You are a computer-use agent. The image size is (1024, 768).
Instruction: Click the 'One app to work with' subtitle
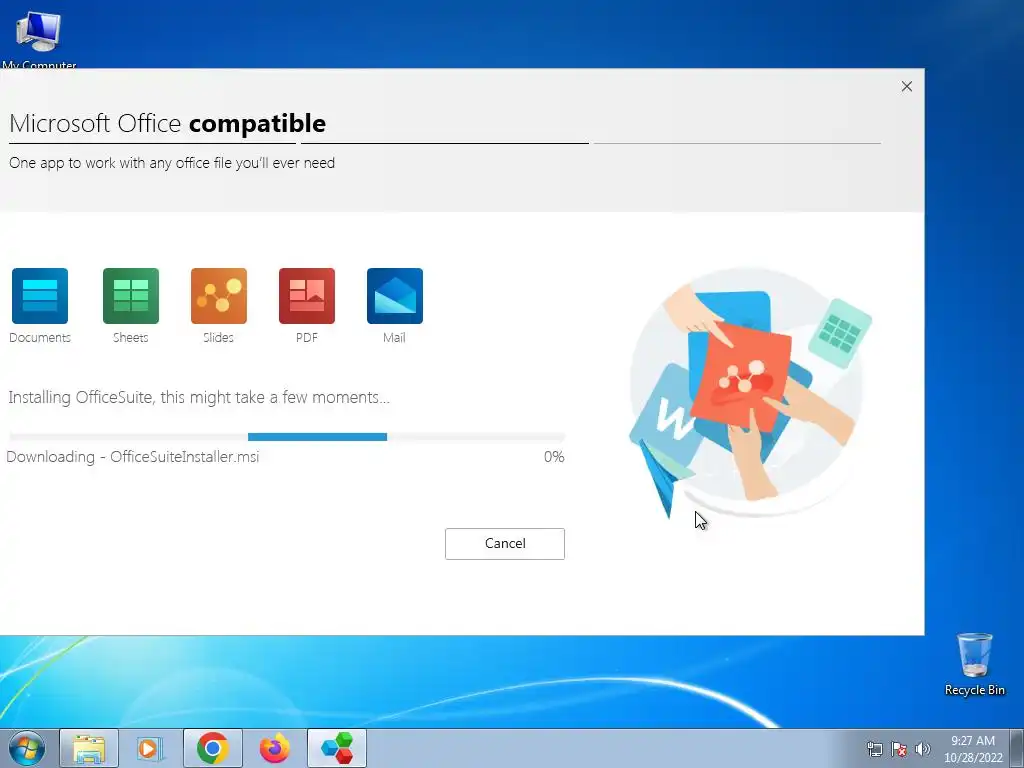[x=172, y=163]
